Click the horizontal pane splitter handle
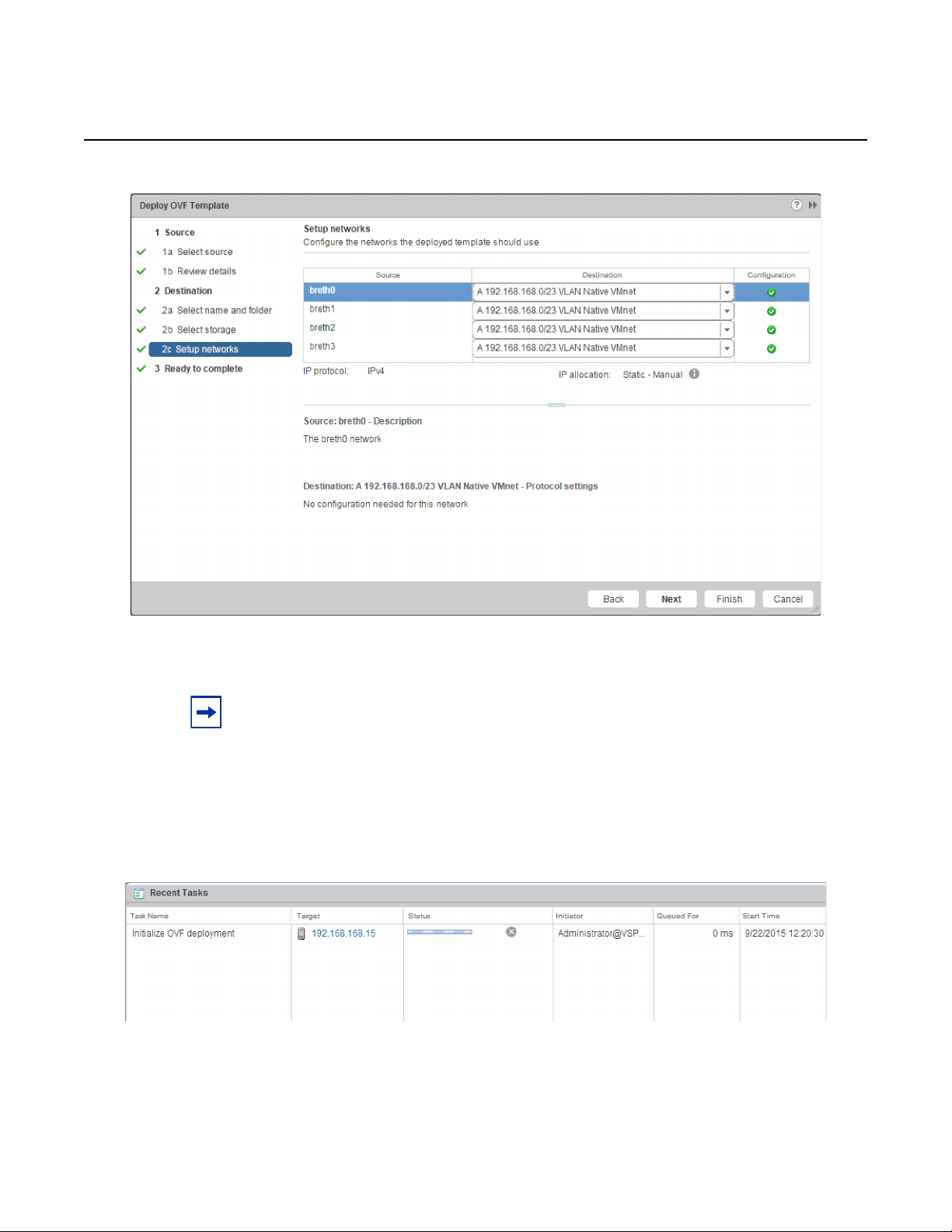The width and height of the screenshot is (952, 1232). pos(556,405)
